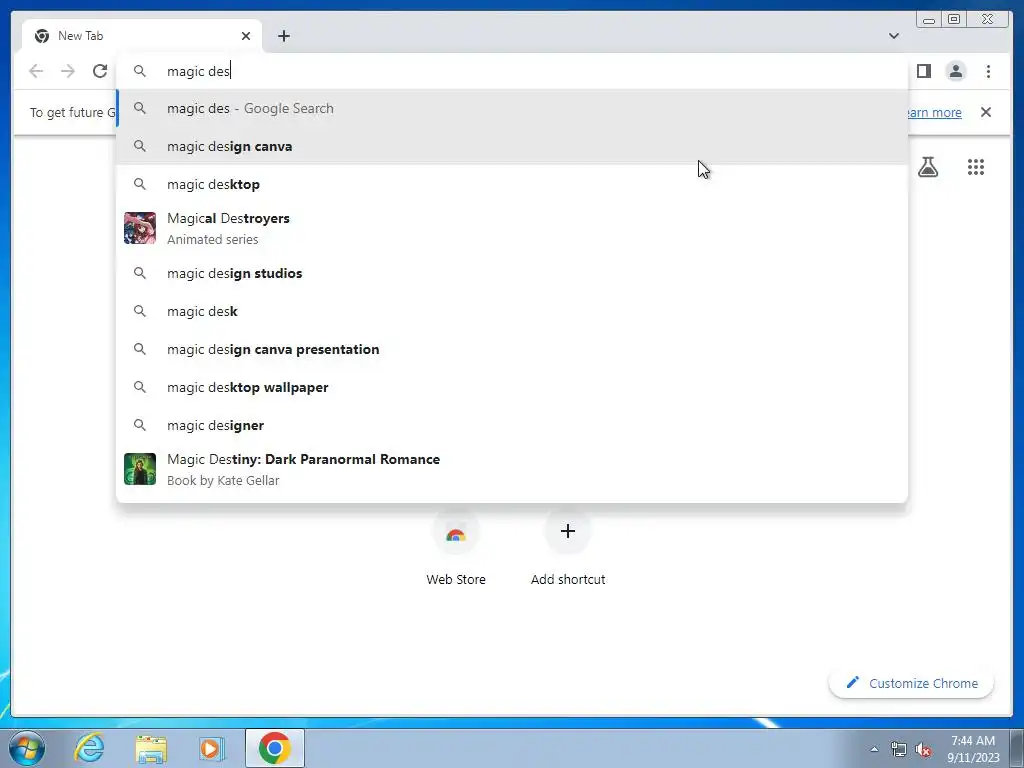Choose 'magic desktop' suggestion
Viewport: 1024px width, 768px height.
[512, 184]
